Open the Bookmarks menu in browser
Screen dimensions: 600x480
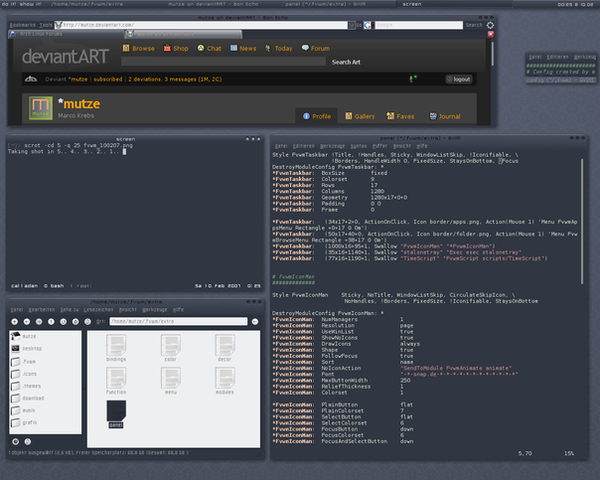pos(23,25)
